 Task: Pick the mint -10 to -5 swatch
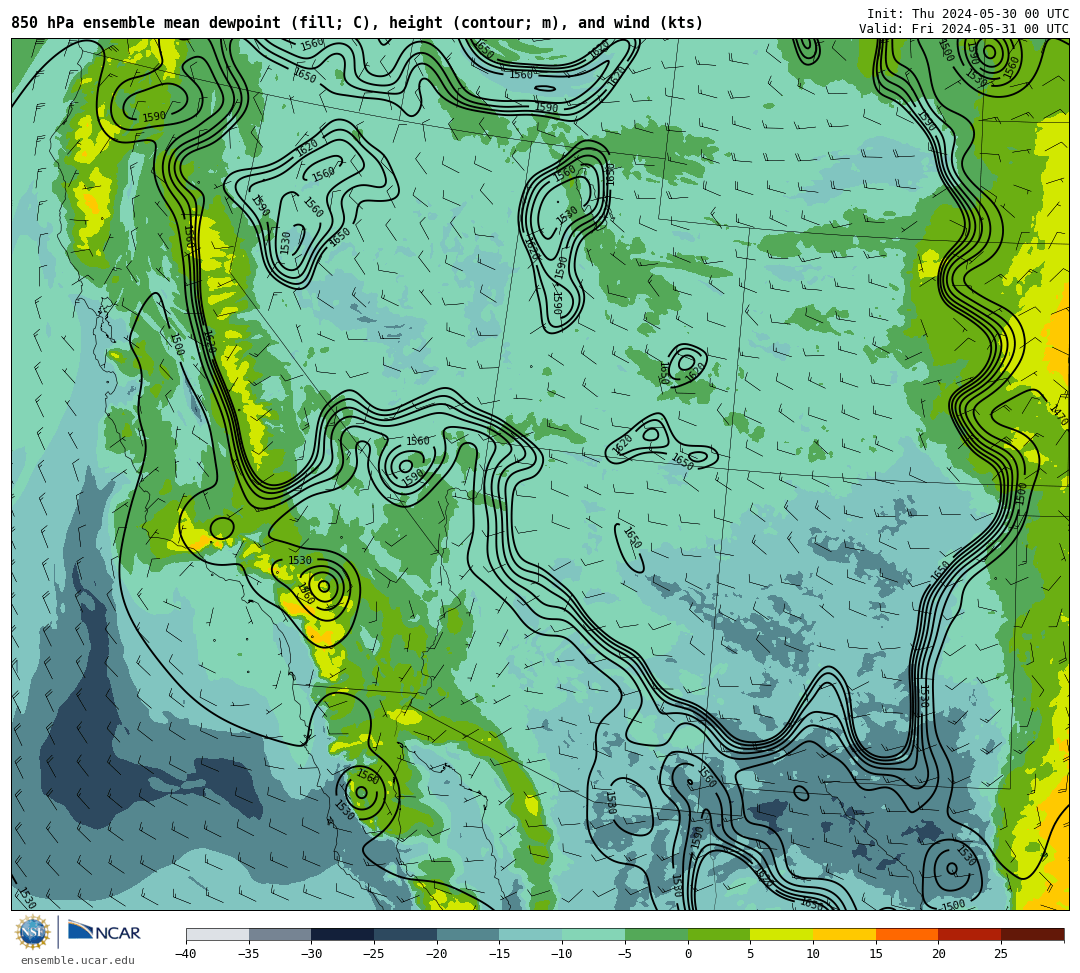594,934
